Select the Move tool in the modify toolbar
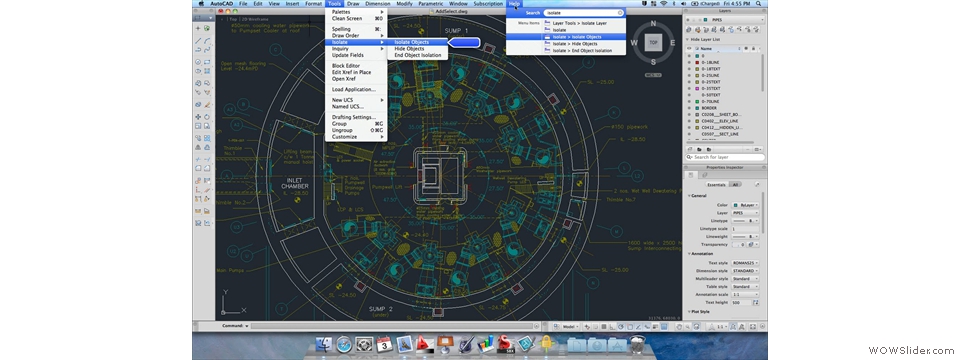Screen dimensions: 960x360 tap(198, 116)
